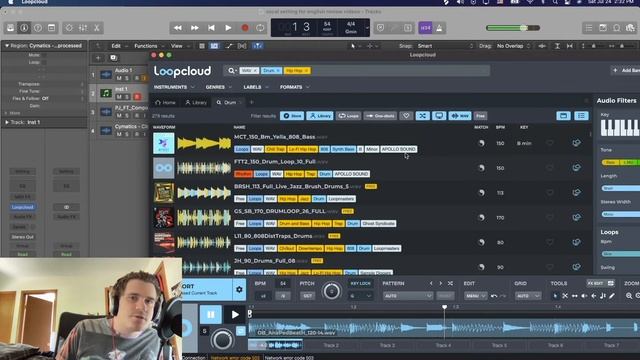Toggle the Logic metronome button

tap(439, 28)
